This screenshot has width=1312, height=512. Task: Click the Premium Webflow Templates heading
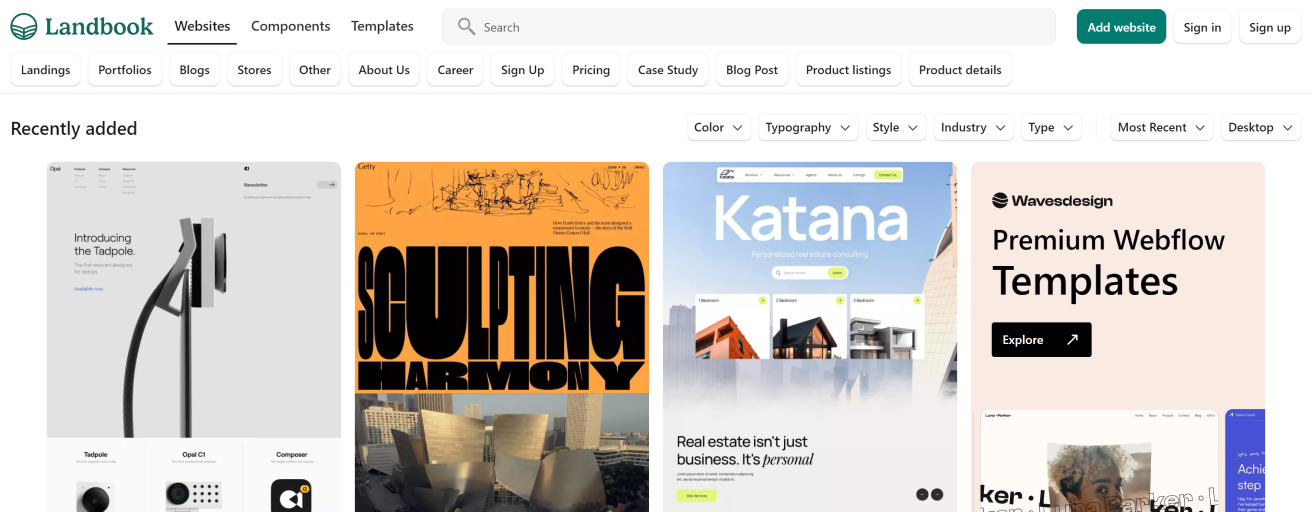click(x=1108, y=262)
